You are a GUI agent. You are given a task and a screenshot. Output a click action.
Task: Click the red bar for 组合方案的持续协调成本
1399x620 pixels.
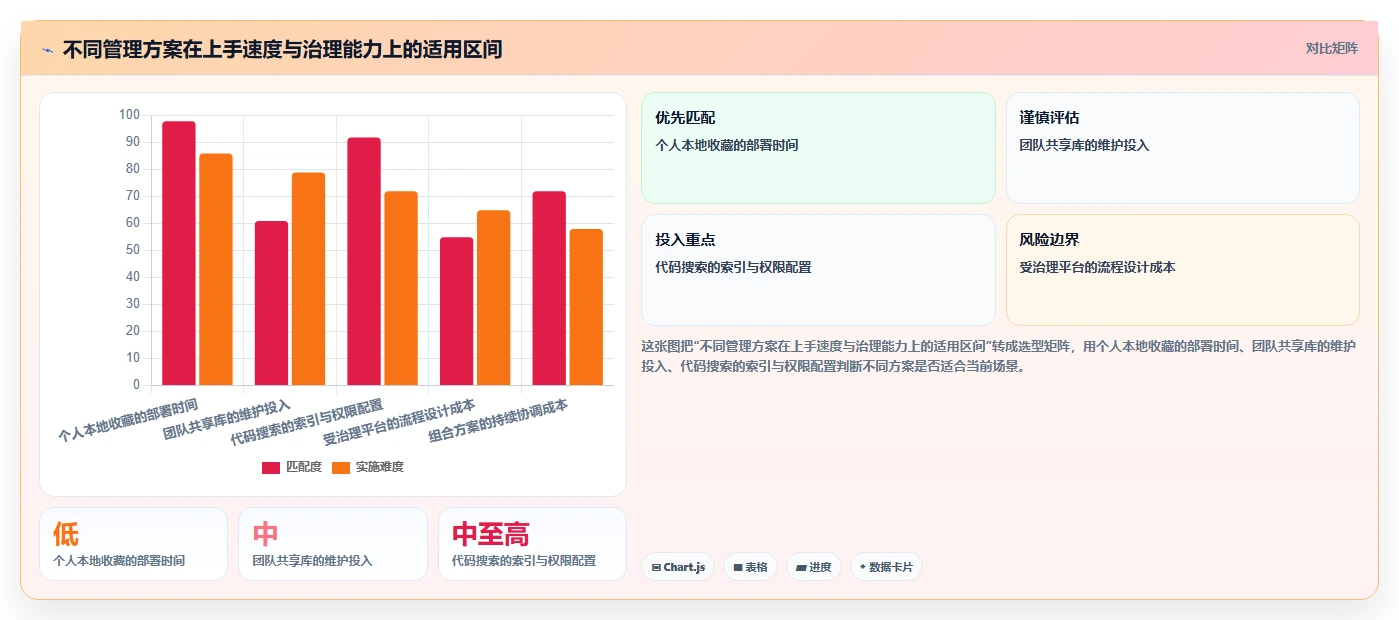tap(549, 288)
